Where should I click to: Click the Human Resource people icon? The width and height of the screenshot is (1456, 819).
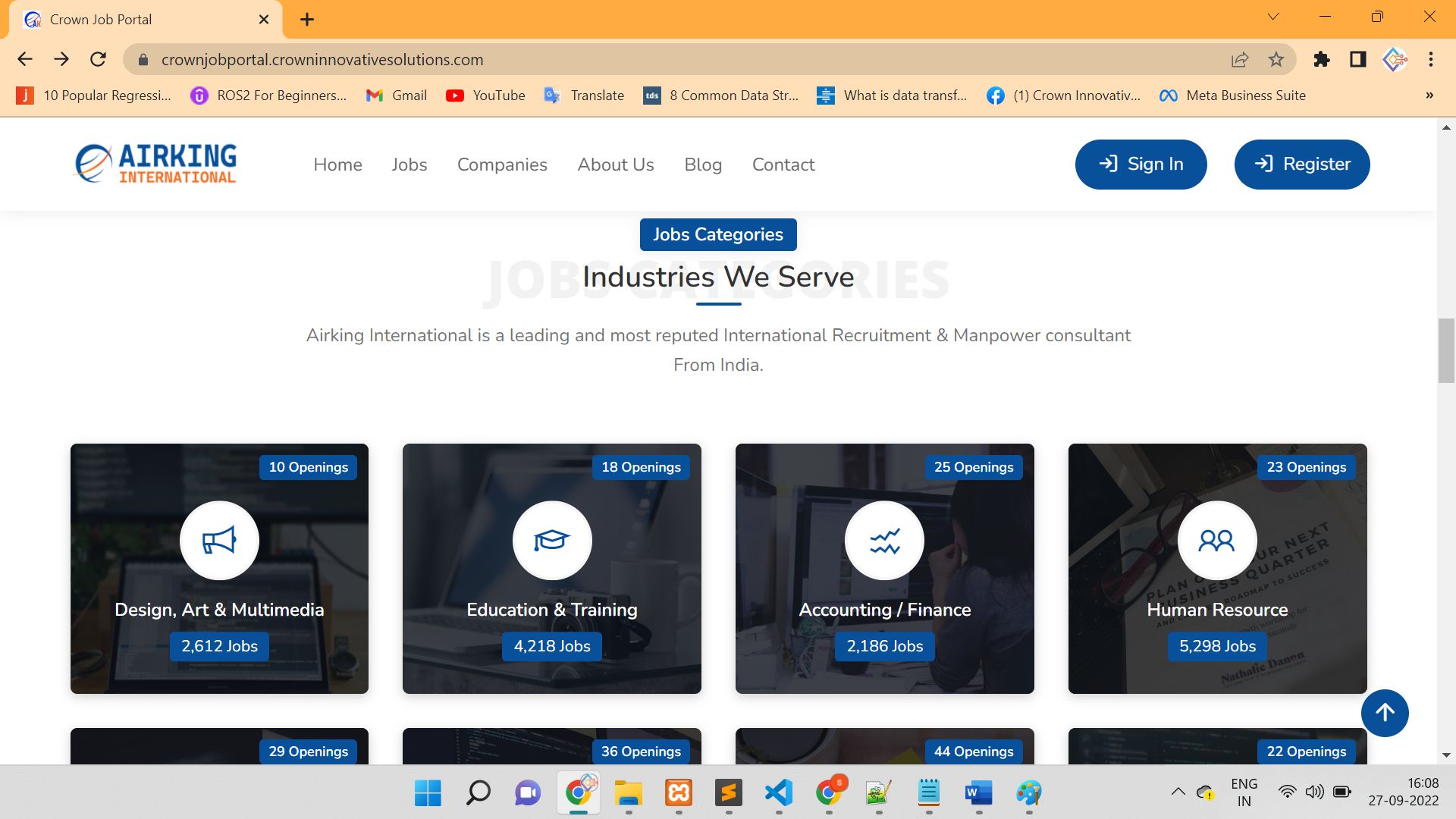coord(1216,541)
